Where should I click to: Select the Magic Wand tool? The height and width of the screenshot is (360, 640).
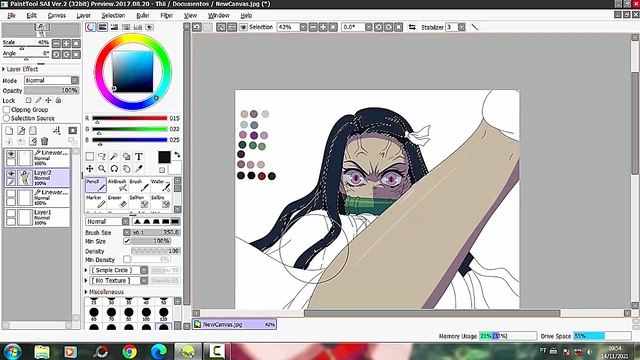[x=114, y=156]
